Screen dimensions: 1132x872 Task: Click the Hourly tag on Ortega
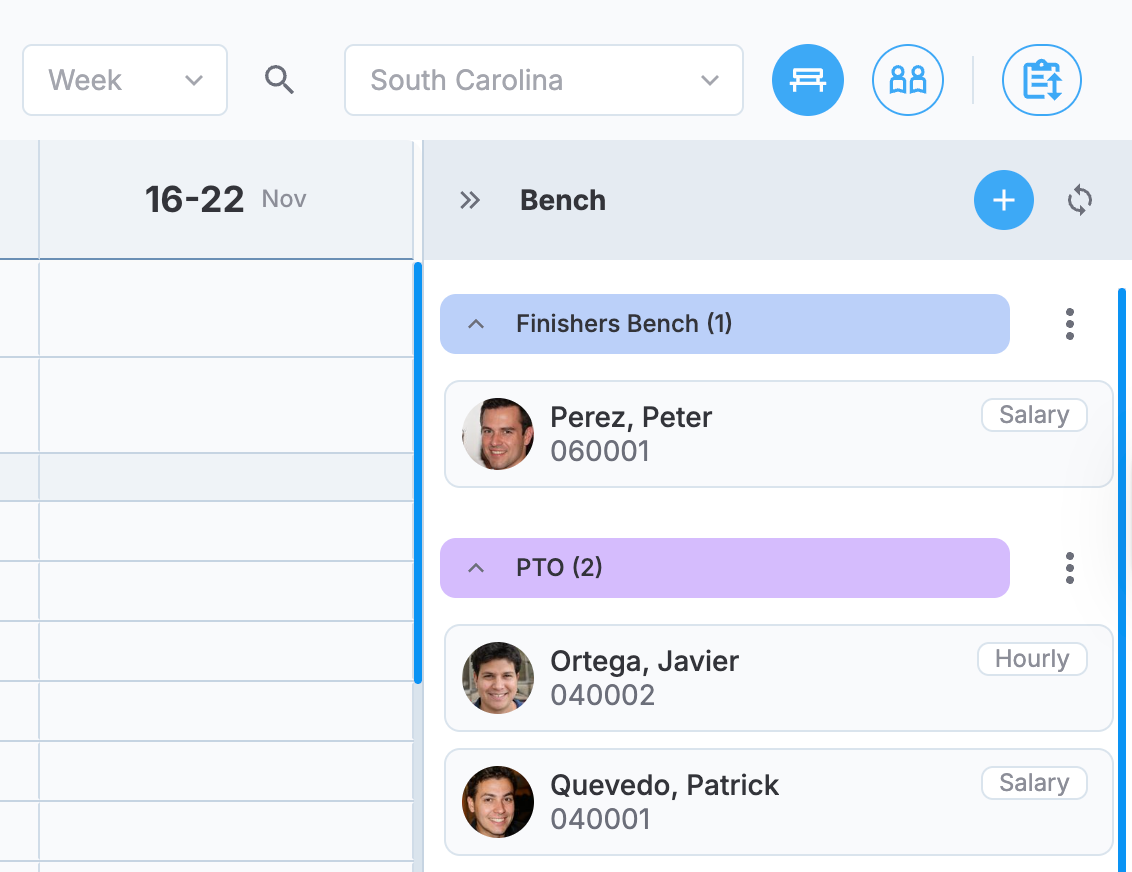click(x=1032, y=659)
